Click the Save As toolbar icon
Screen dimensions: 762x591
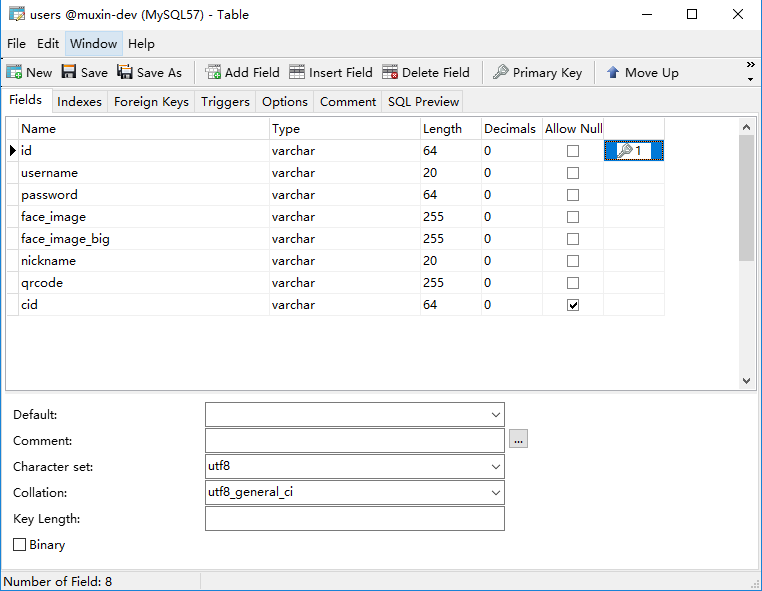124,72
